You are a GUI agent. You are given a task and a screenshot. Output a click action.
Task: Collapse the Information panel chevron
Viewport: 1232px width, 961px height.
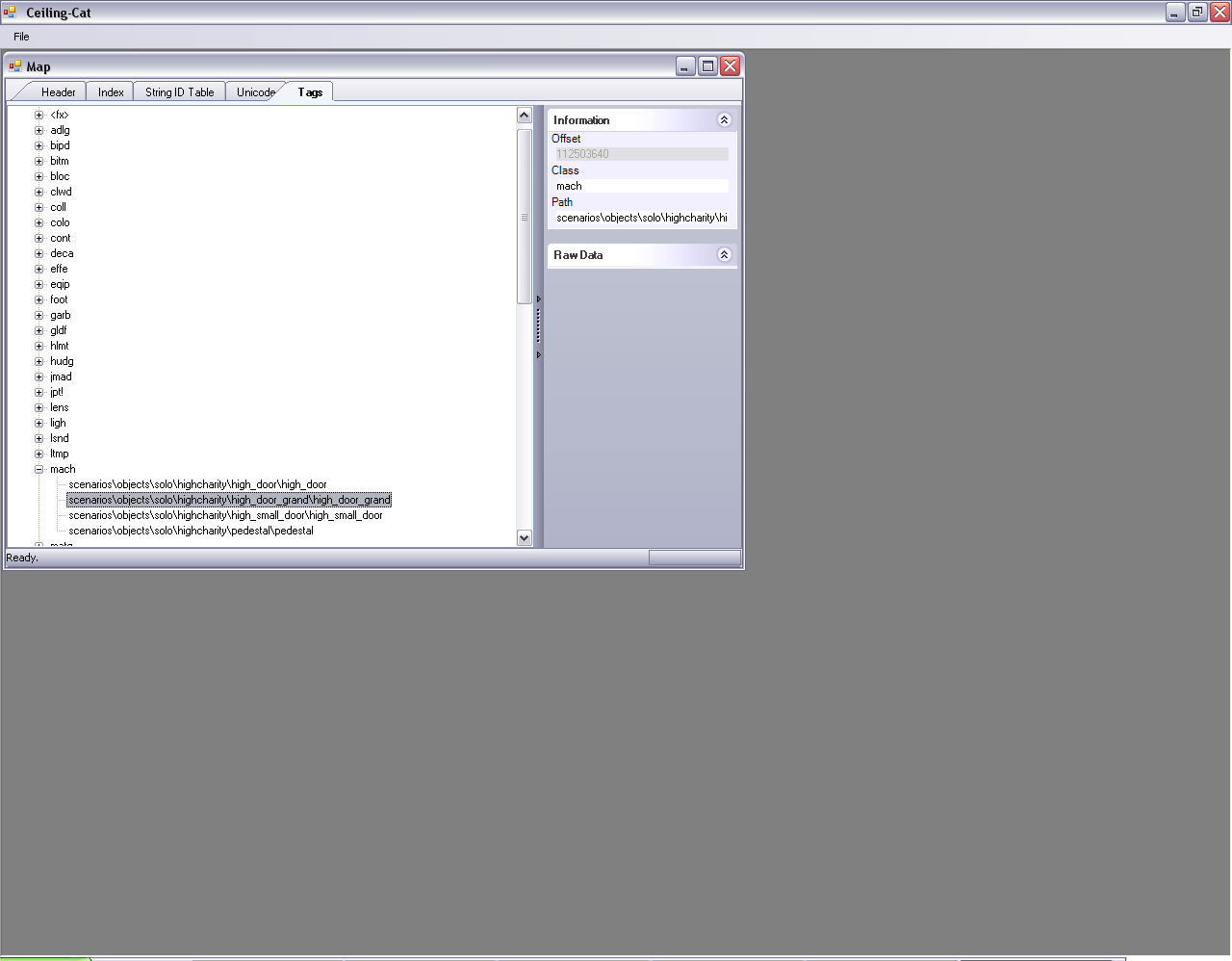coord(724,120)
